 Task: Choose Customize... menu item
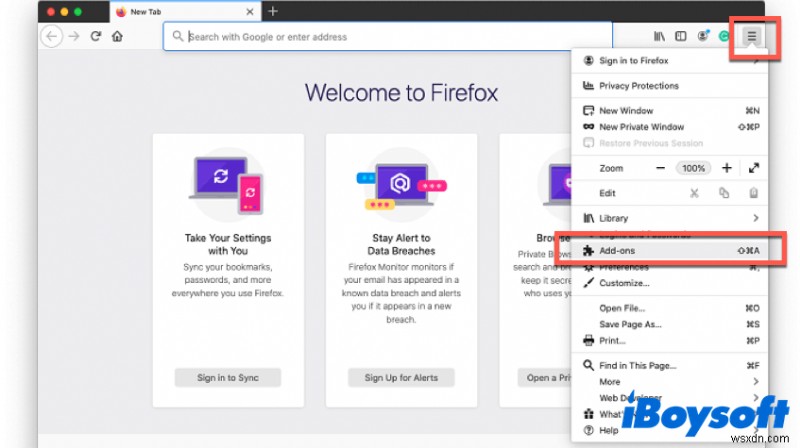pyautogui.click(x=670, y=283)
